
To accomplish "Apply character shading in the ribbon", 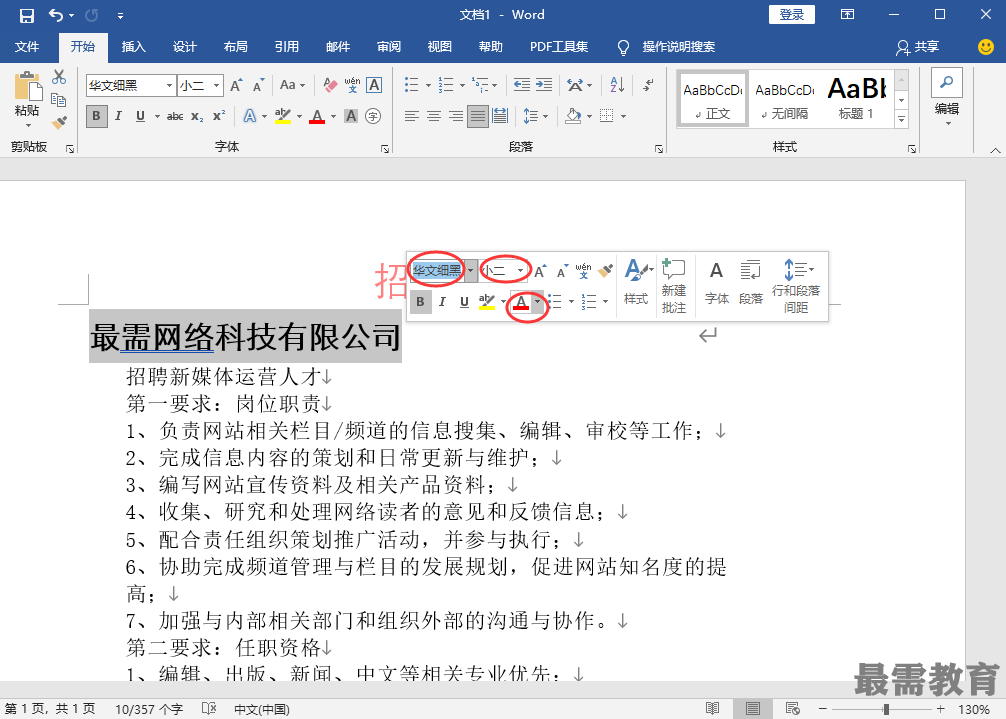I will coord(351,116).
